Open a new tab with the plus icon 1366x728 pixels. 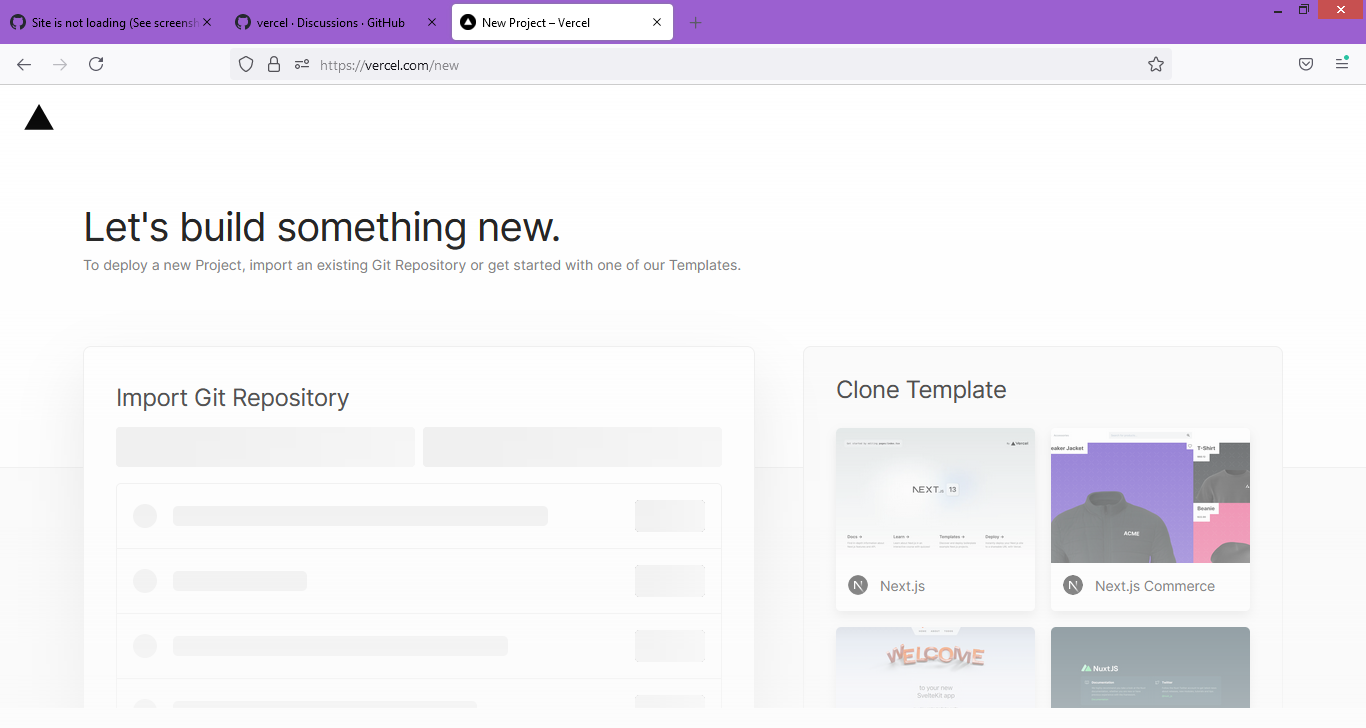pos(696,22)
